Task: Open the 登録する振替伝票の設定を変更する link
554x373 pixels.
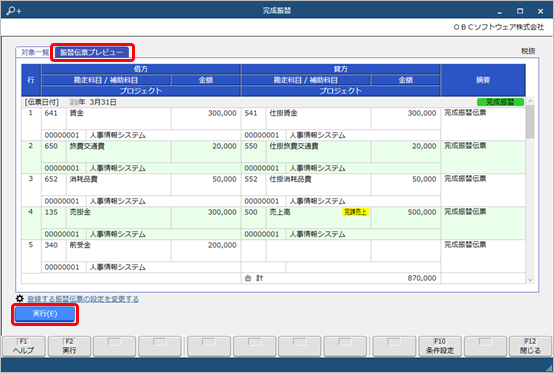Action: point(83,299)
